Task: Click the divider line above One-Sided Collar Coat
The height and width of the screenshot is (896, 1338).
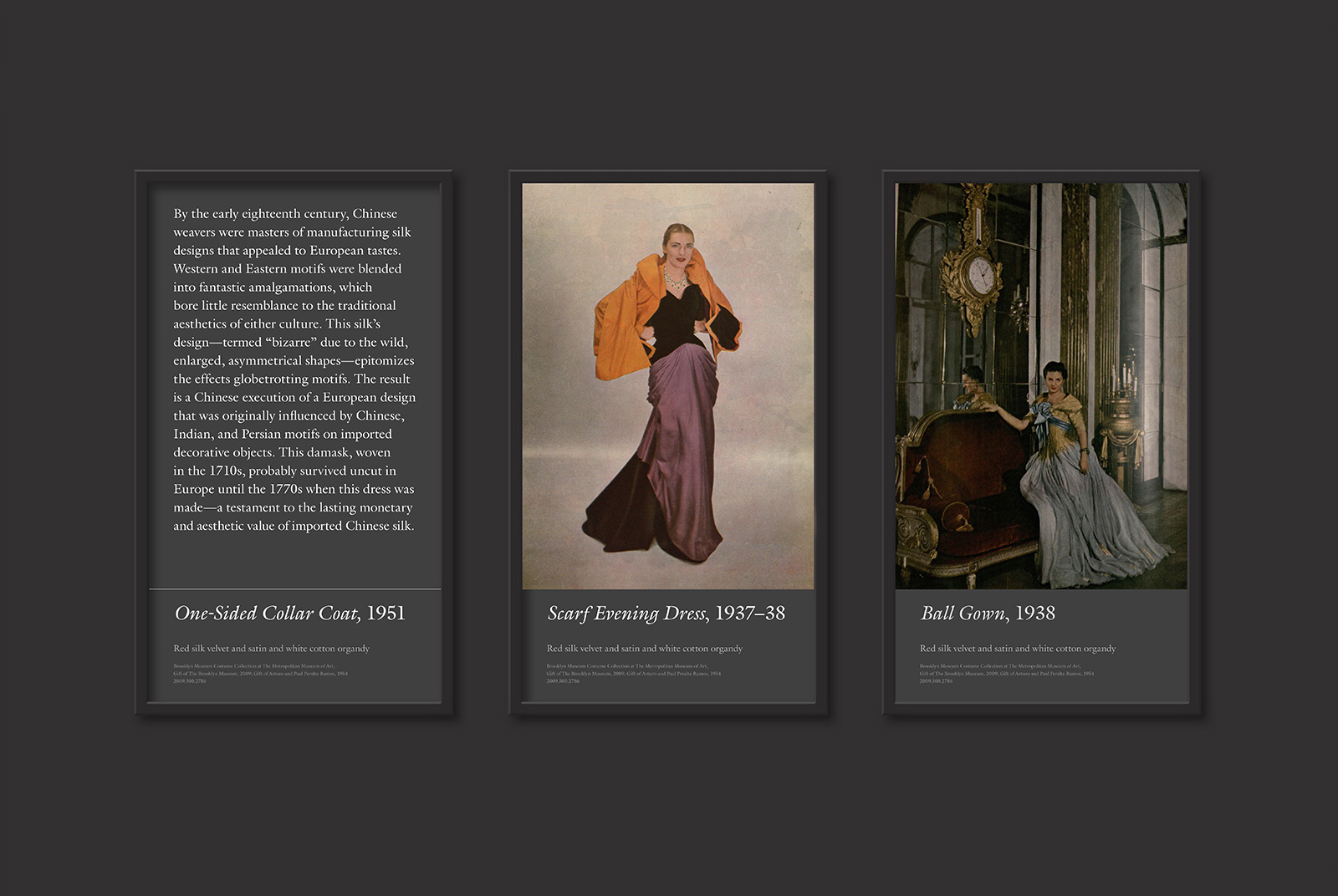Action: pos(294,589)
